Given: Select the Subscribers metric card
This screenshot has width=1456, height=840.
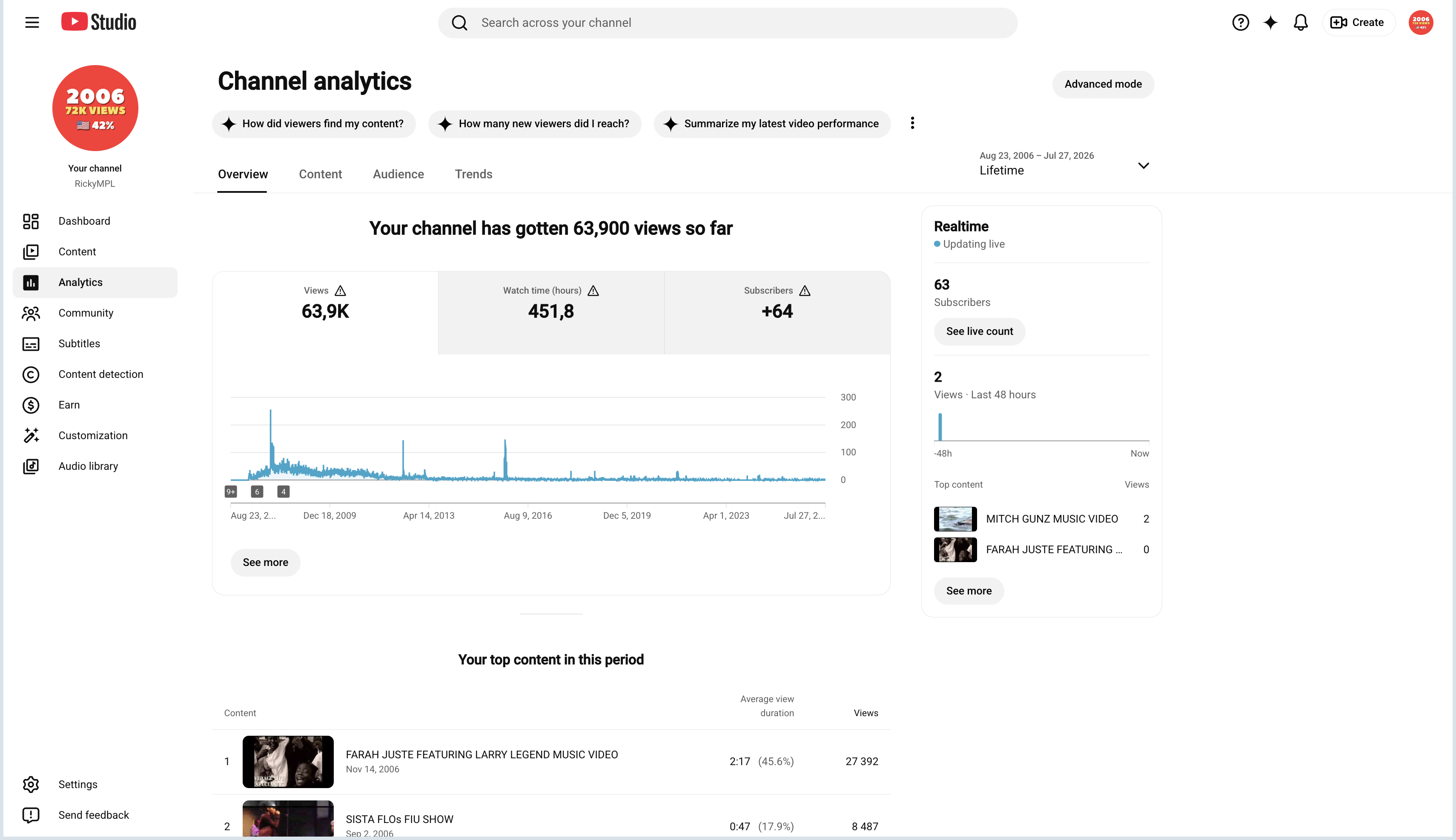Looking at the screenshot, I should point(777,313).
